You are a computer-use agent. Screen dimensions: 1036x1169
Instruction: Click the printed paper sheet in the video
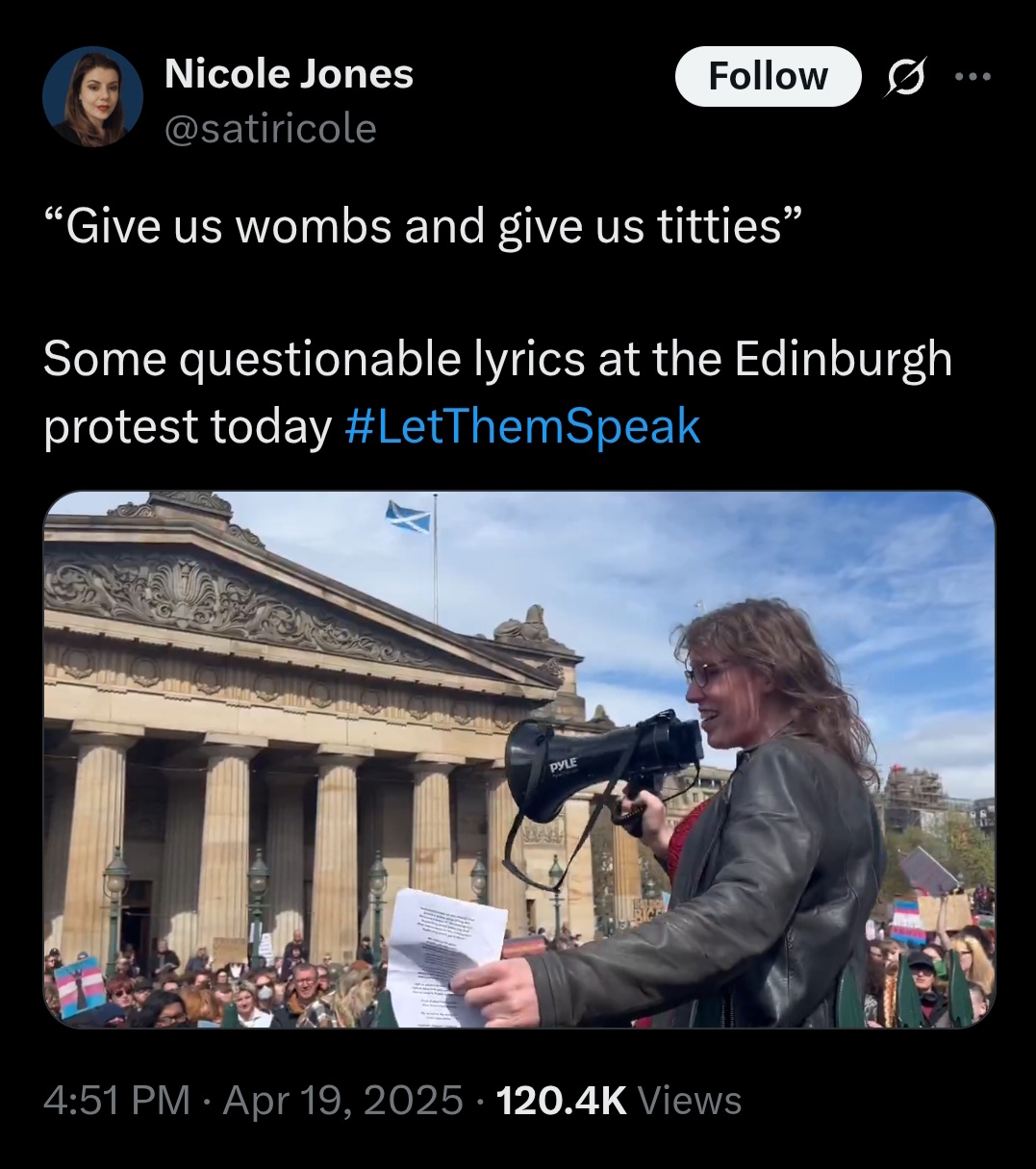click(x=447, y=955)
